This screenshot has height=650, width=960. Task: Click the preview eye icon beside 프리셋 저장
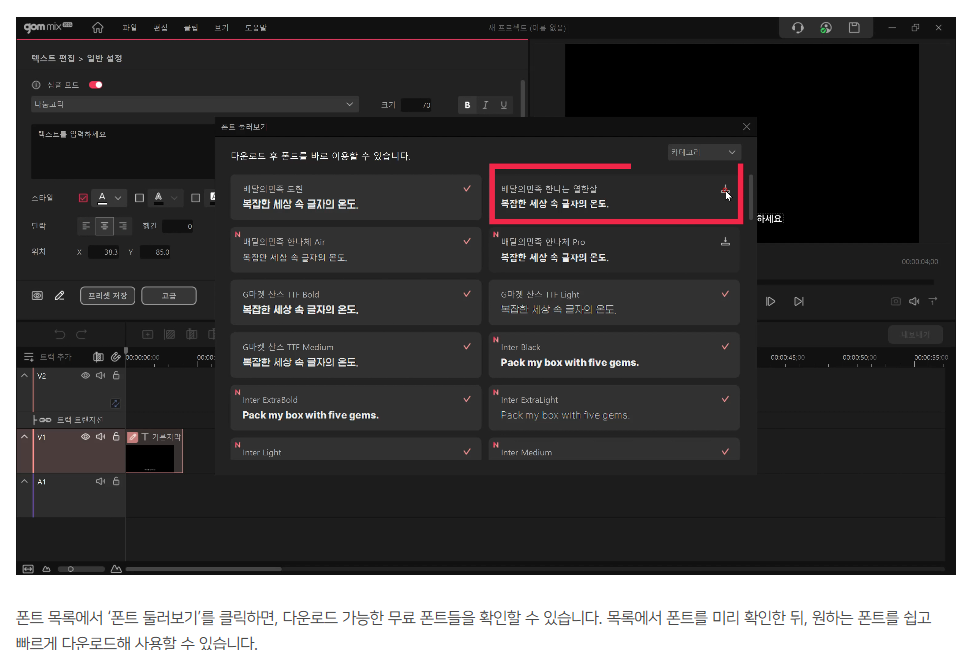click(x=37, y=296)
